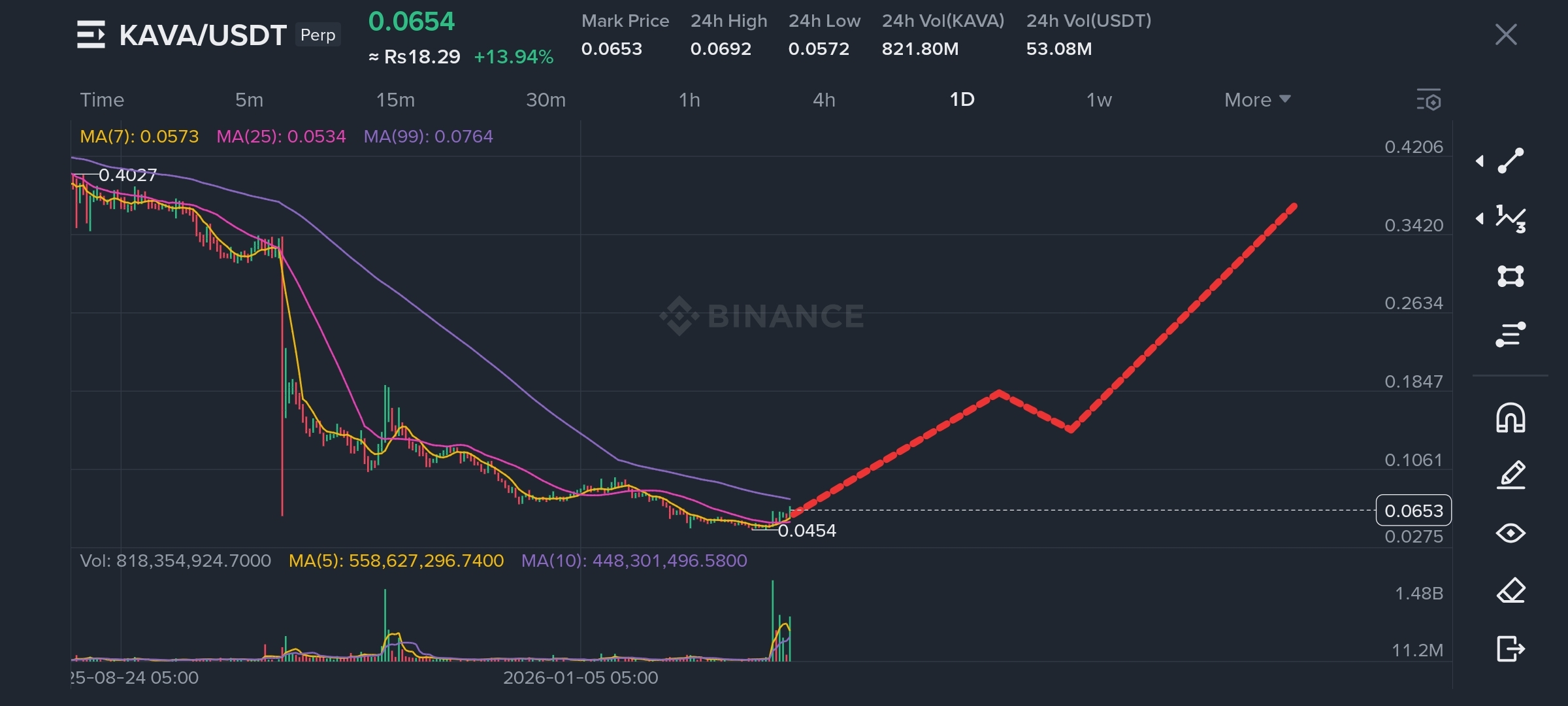Open the Fibonacci levels drawing tool
Viewport: 1568px width, 706px height.
pos(1511,334)
